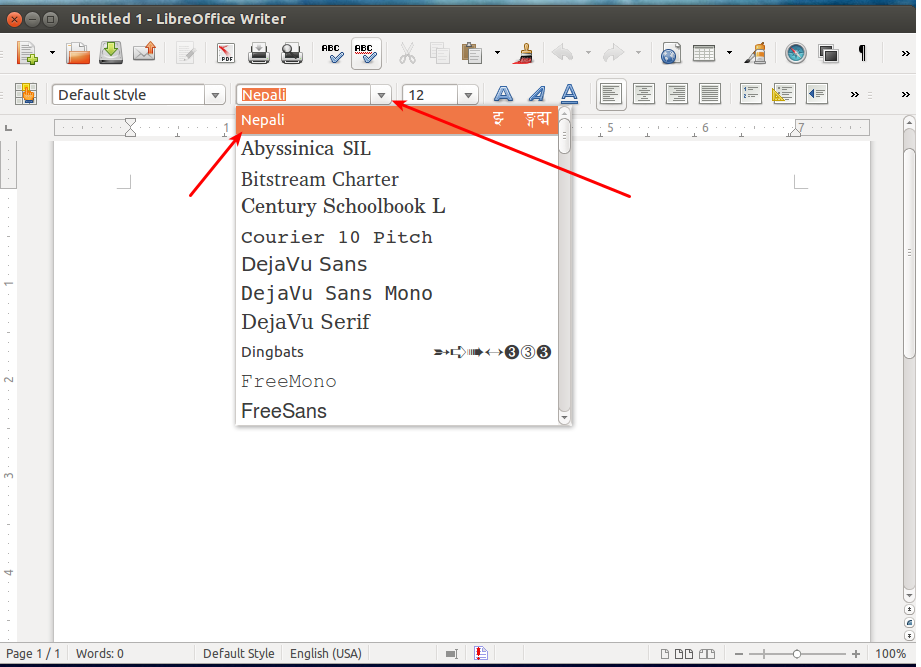This screenshot has width=921, height=667.
Task: Toggle Underline formatting
Action: [569, 94]
